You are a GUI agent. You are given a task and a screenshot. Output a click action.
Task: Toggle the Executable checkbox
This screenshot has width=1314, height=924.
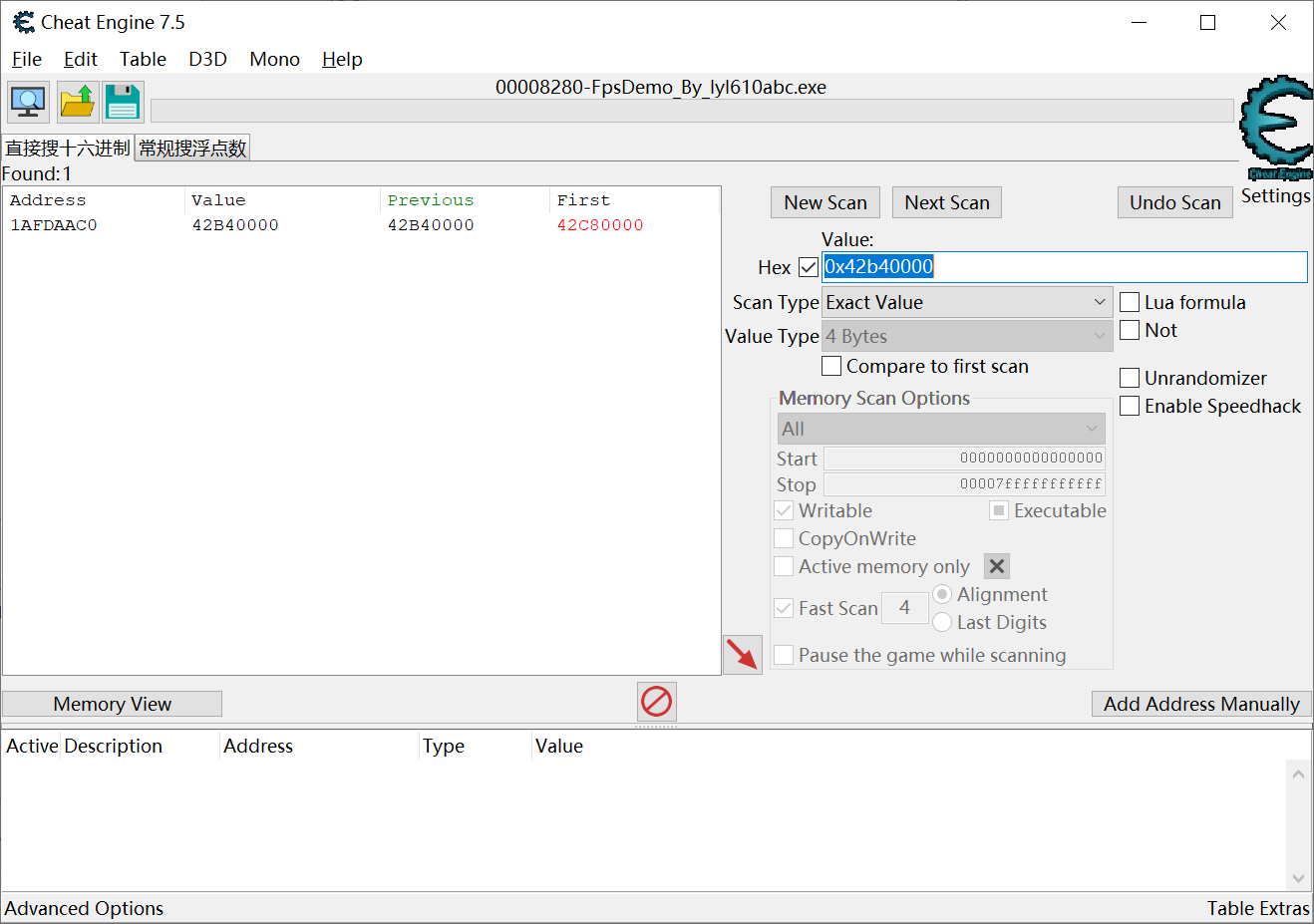coord(999,510)
